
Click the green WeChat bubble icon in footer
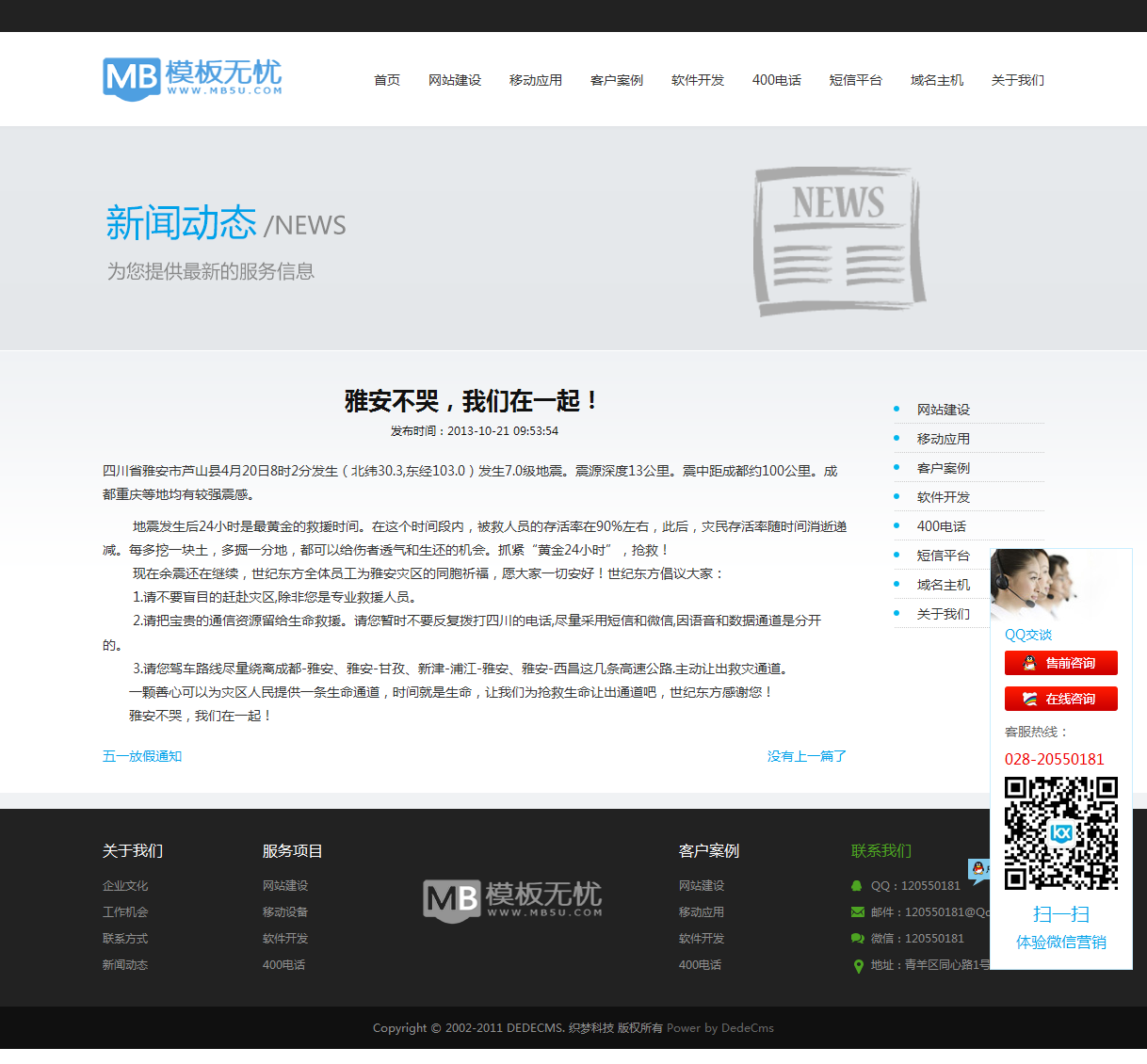[x=857, y=939]
